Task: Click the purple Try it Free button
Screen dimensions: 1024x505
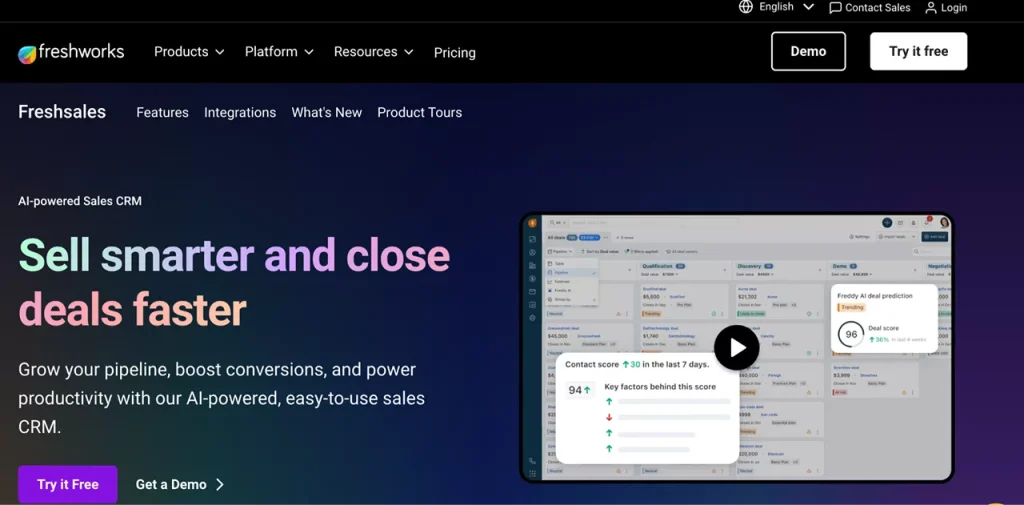Action: pos(67,484)
